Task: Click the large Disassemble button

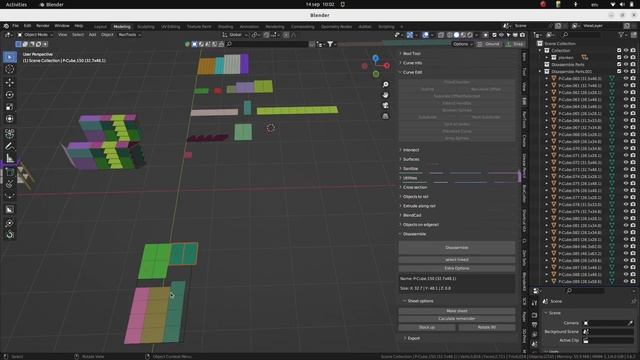Action: click(457, 248)
